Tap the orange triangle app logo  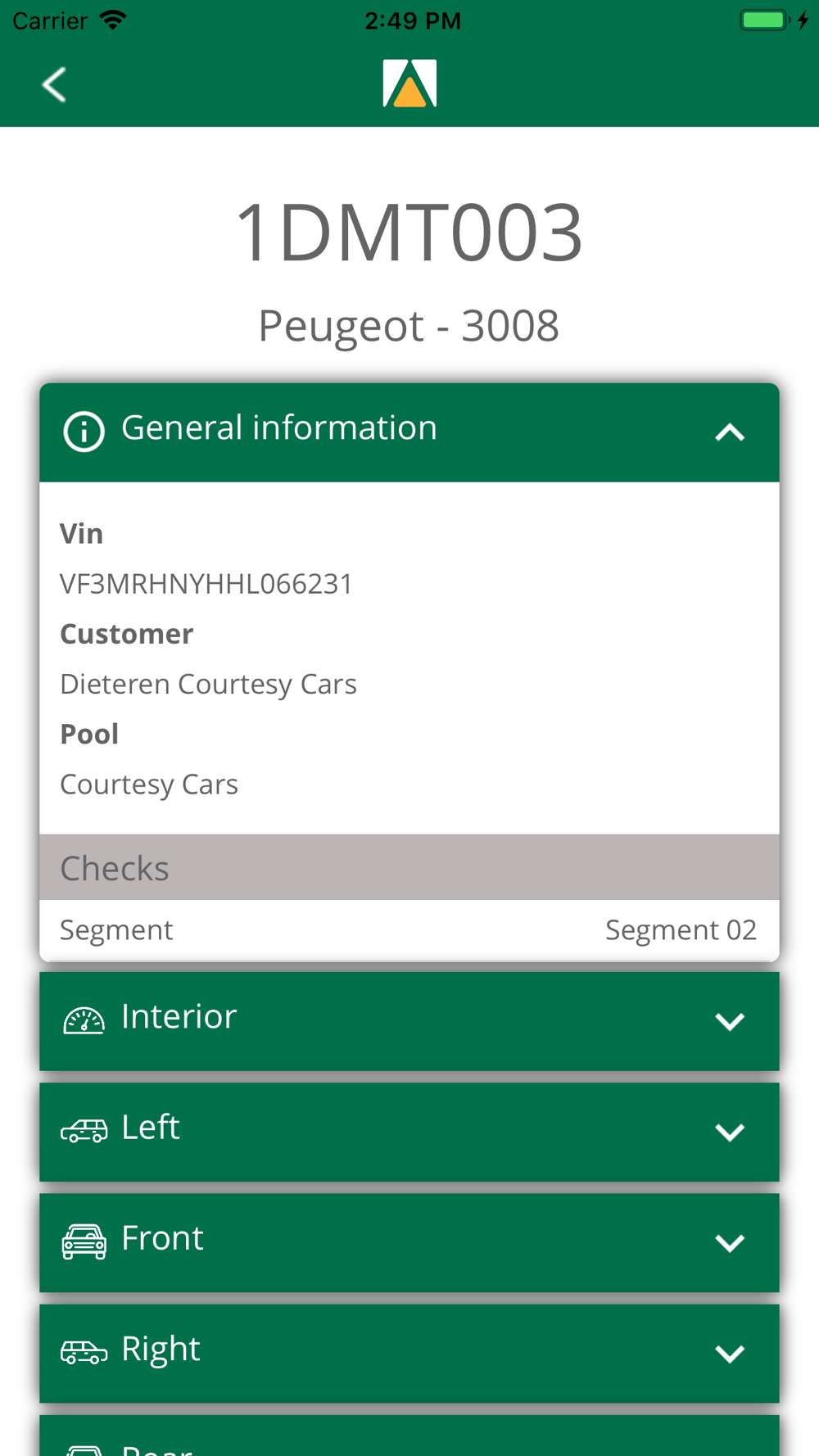409,84
